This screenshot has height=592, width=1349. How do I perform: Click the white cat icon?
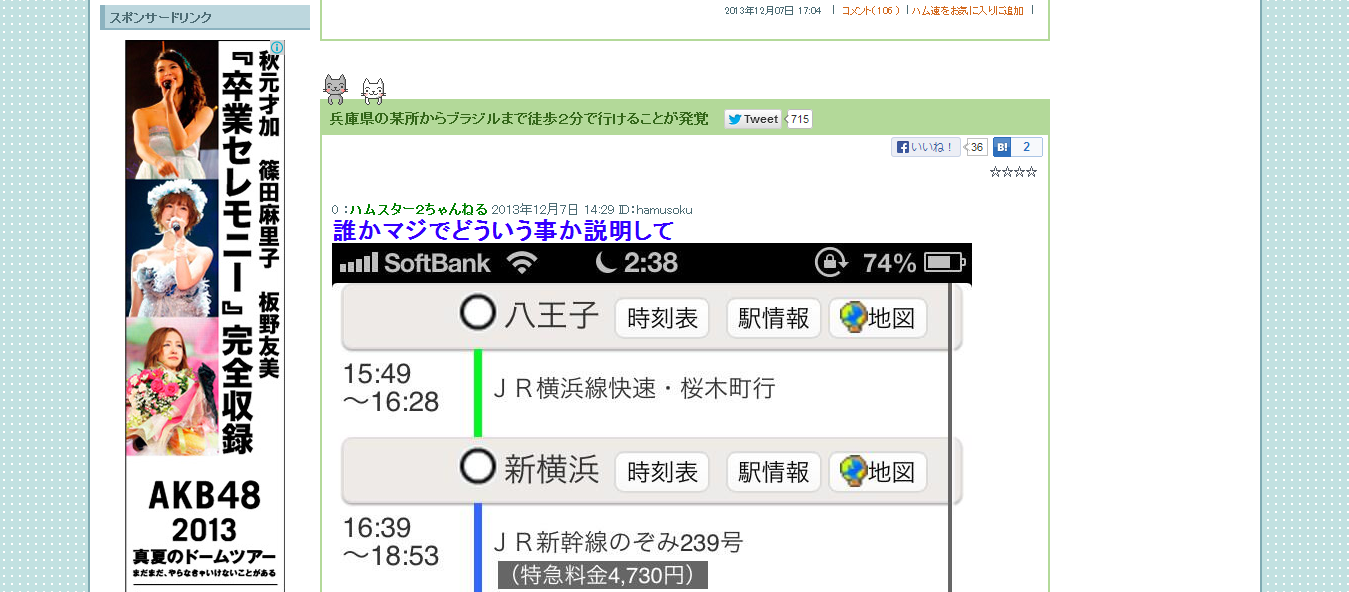tap(373, 91)
